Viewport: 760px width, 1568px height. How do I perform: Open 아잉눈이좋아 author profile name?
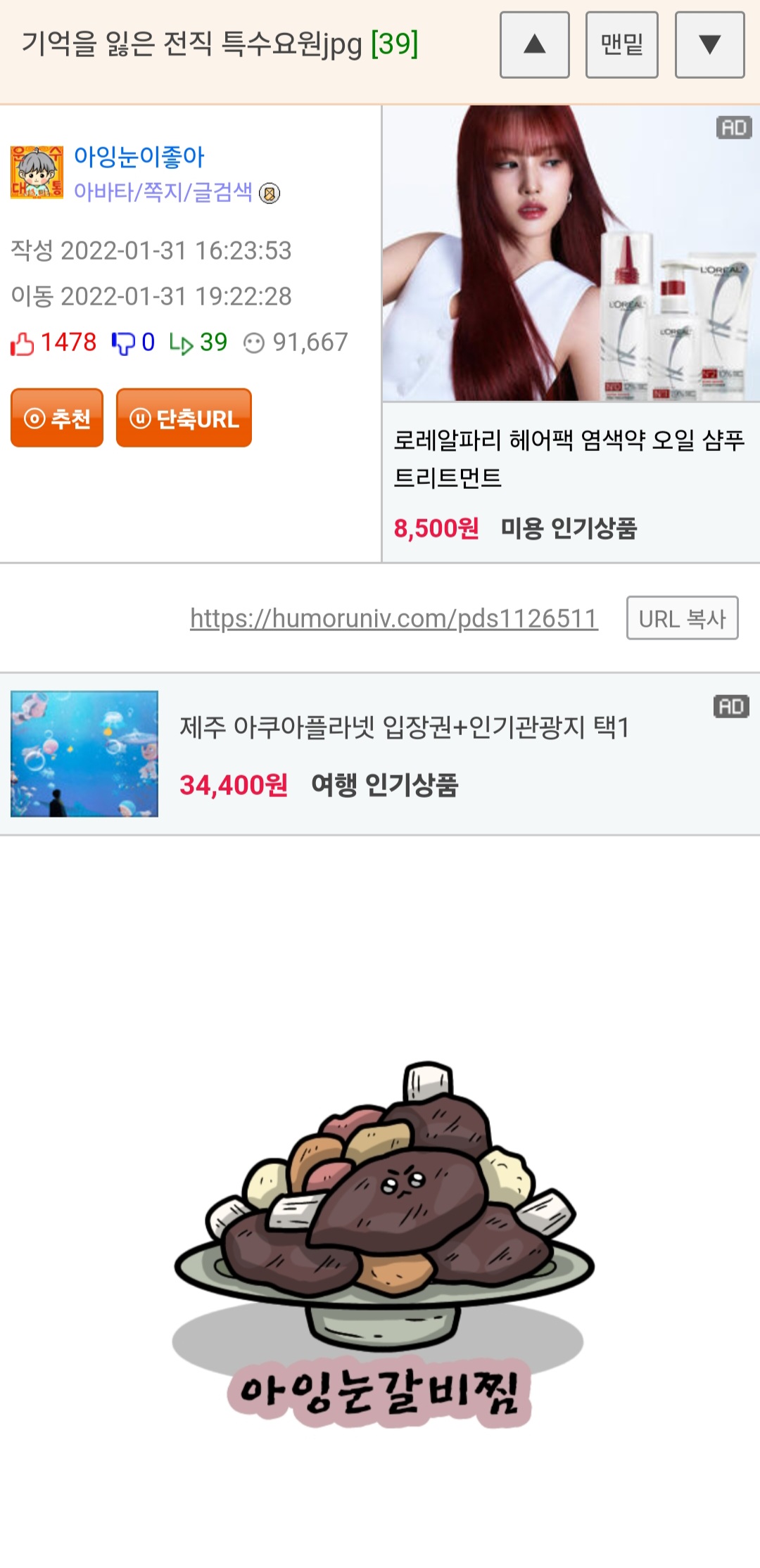click(139, 156)
